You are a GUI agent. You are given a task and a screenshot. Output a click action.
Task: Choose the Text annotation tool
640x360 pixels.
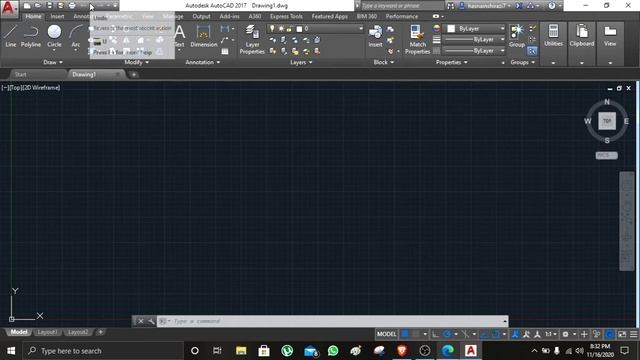[180, 36]
